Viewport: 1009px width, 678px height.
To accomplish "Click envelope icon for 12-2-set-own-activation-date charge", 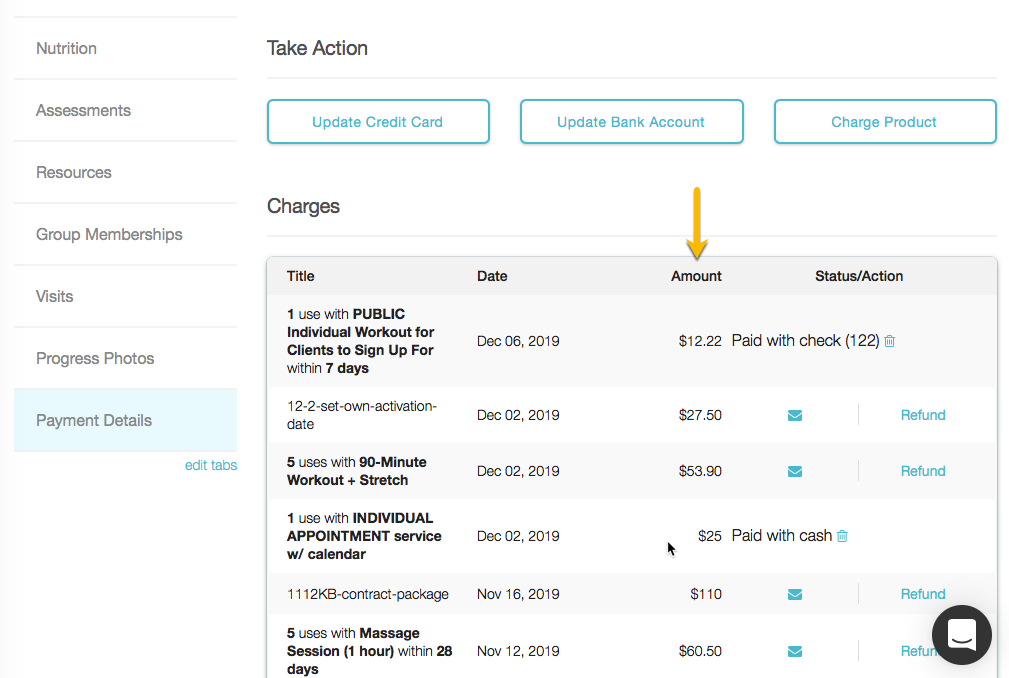I will click(795, 415).
